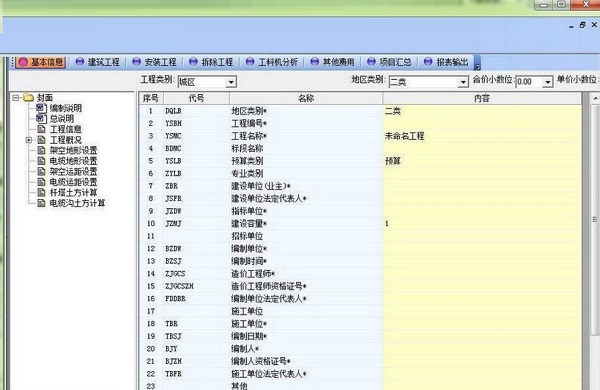Click the 预算 content cell
The height and width of the screenshot is (390, 600).
(x=482, y=161)
